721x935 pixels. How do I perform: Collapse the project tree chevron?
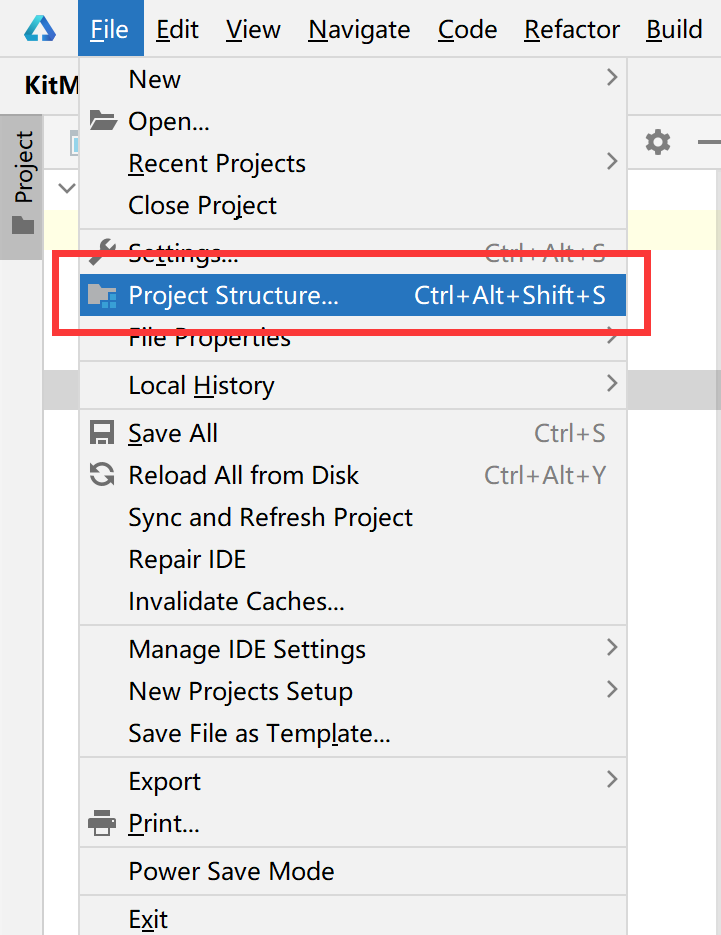click(67, 188)
